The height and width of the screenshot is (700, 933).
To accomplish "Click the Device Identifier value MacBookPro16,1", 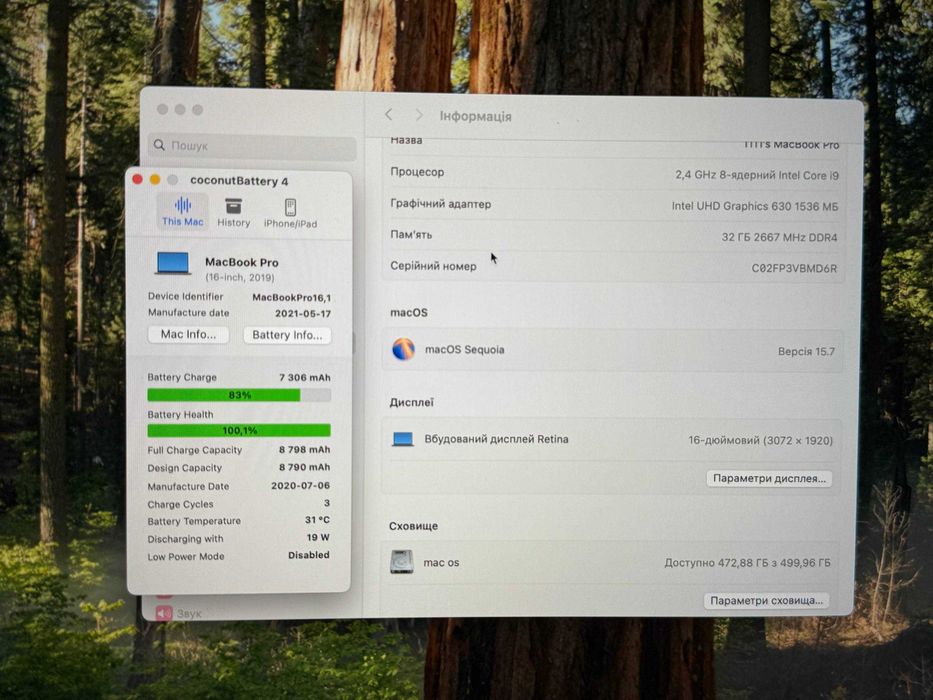I will pyautogui.click(x=292, y=298).
